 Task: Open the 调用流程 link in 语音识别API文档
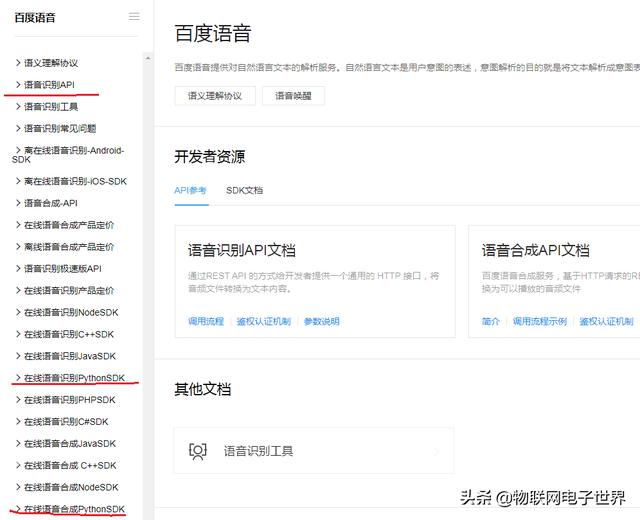206,321
